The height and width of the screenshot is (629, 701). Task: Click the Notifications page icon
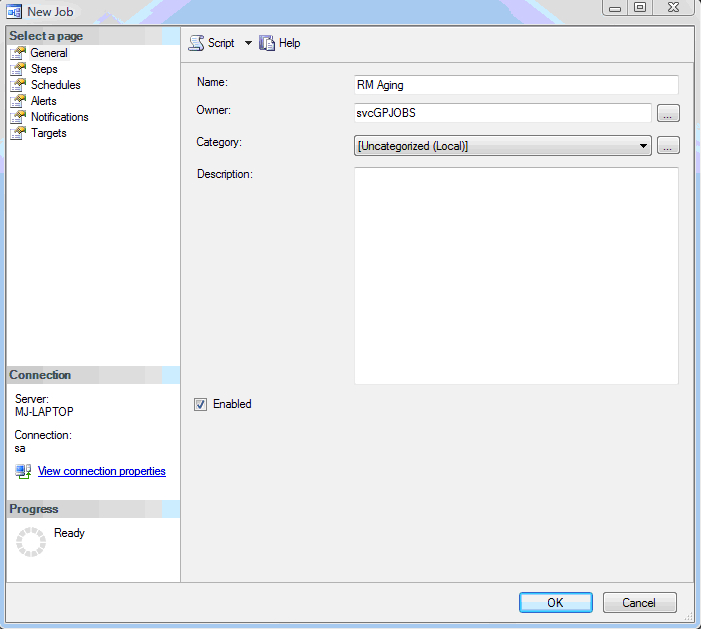click(18, 117)
